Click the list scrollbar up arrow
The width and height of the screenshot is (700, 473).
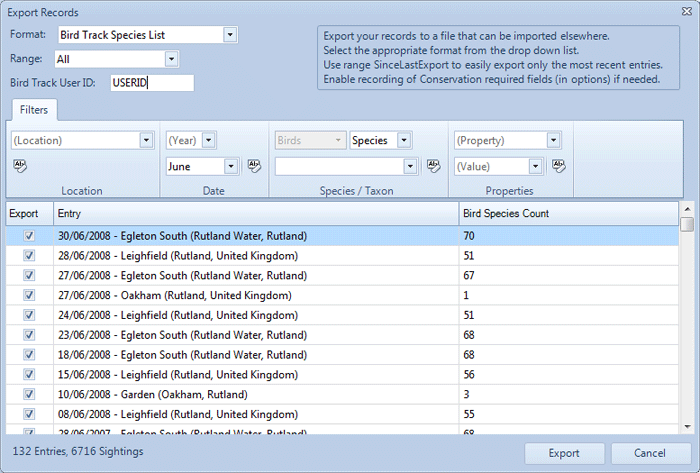(687, 209)
